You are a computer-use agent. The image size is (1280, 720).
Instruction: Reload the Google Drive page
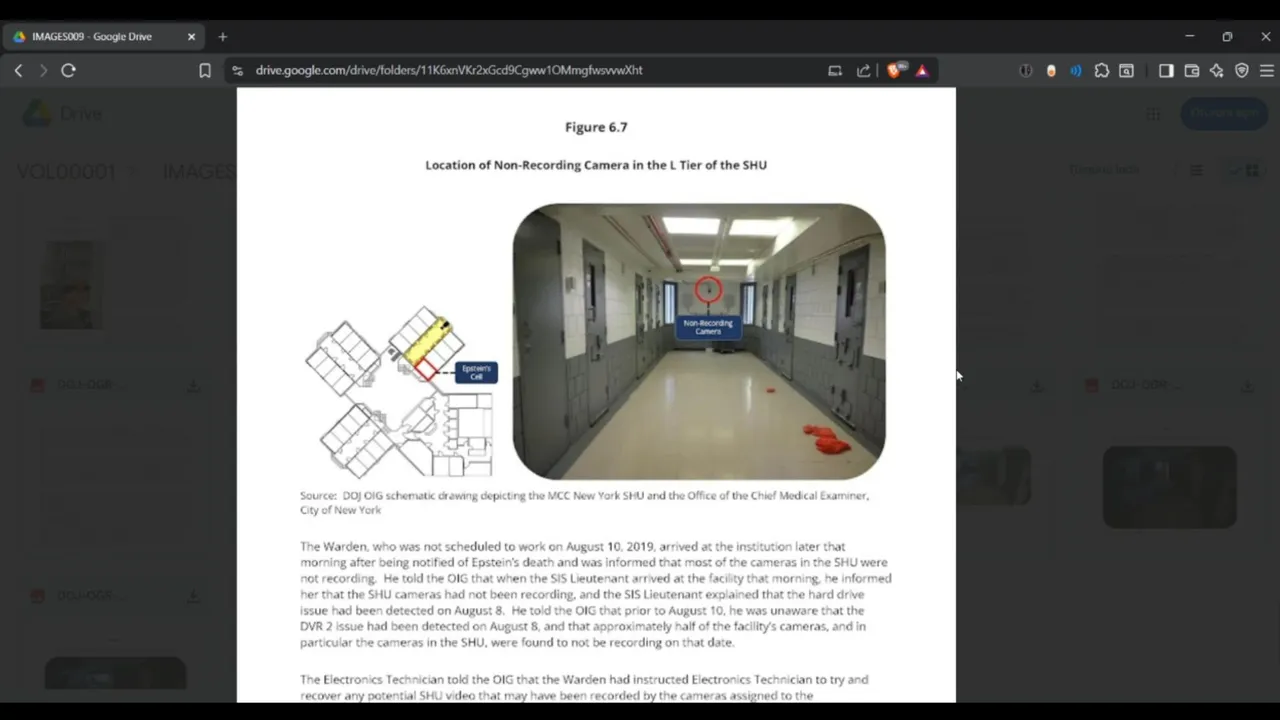[x=68, y=70]
